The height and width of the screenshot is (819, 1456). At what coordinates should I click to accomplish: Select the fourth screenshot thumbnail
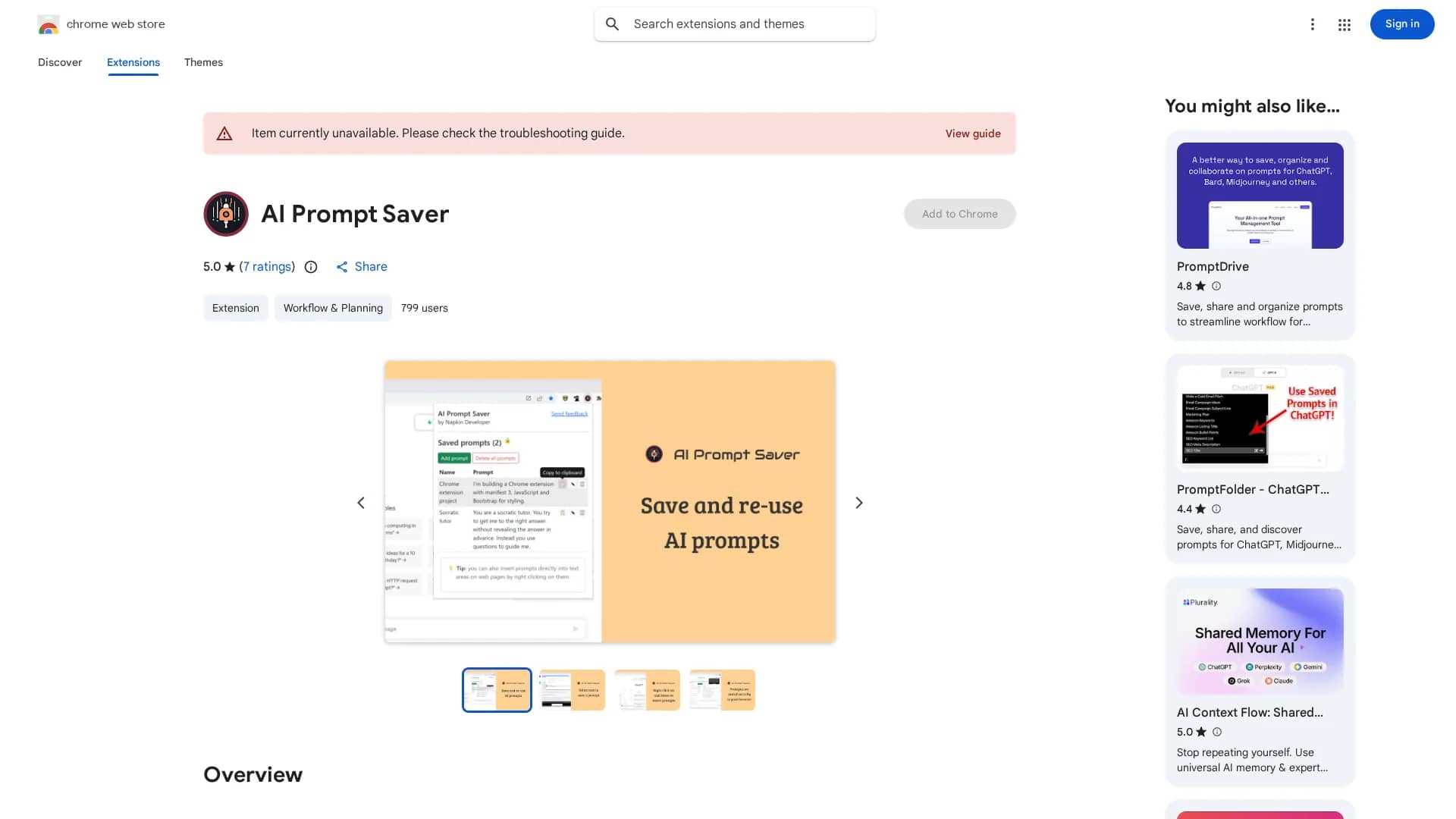click(722, 690)
